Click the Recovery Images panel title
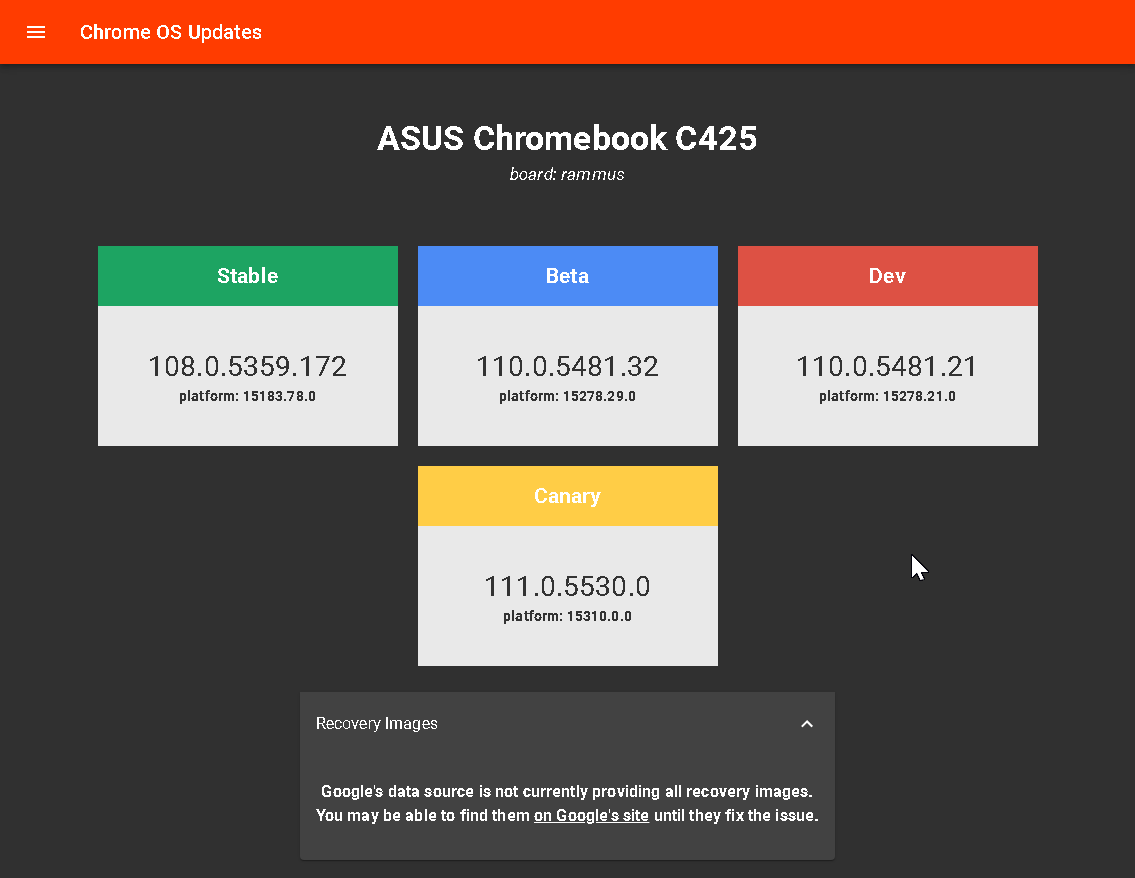The image size is (1135, 878). (376, 723)
